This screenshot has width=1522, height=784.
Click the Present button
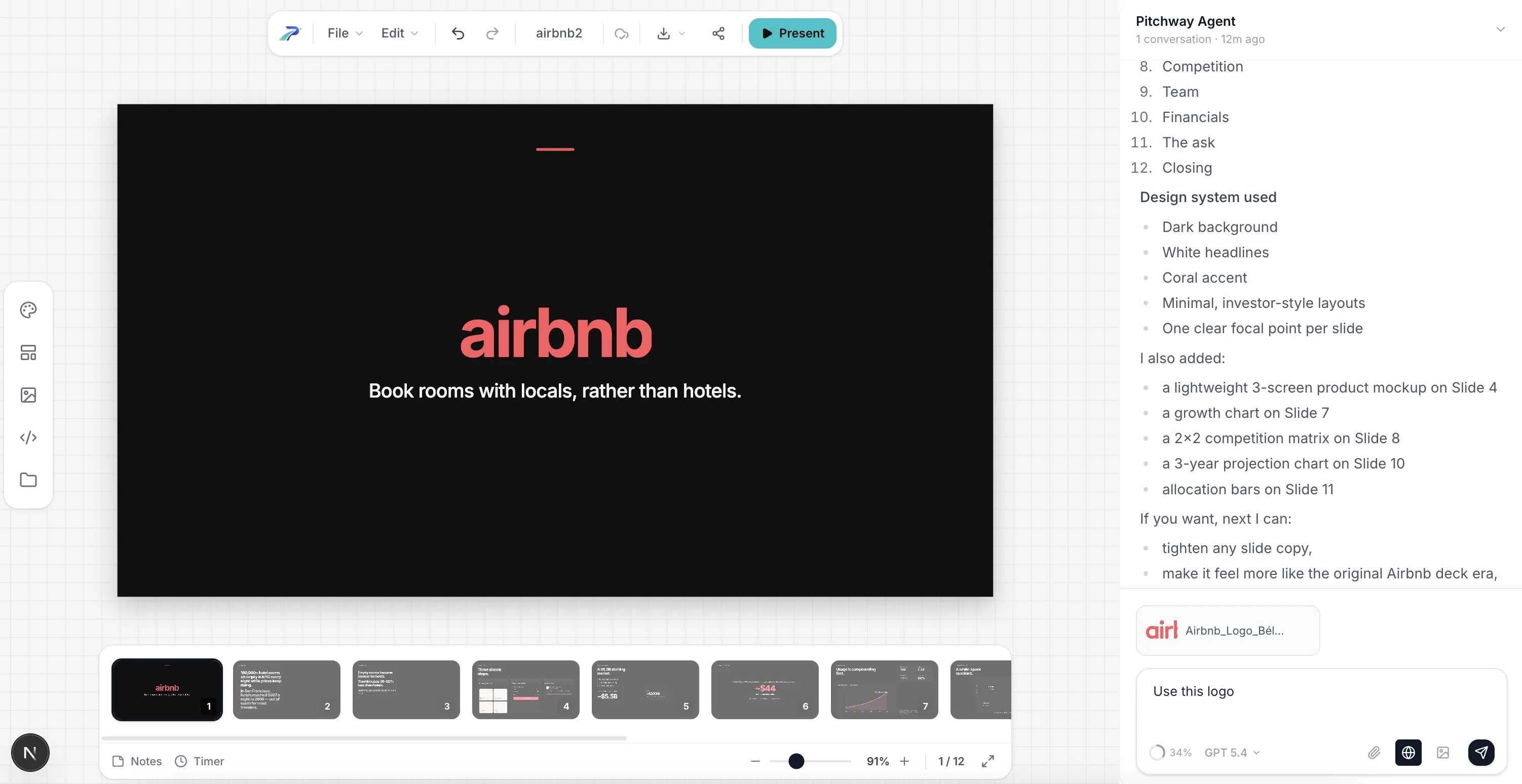pyautogui.click(x=792, y=33)
